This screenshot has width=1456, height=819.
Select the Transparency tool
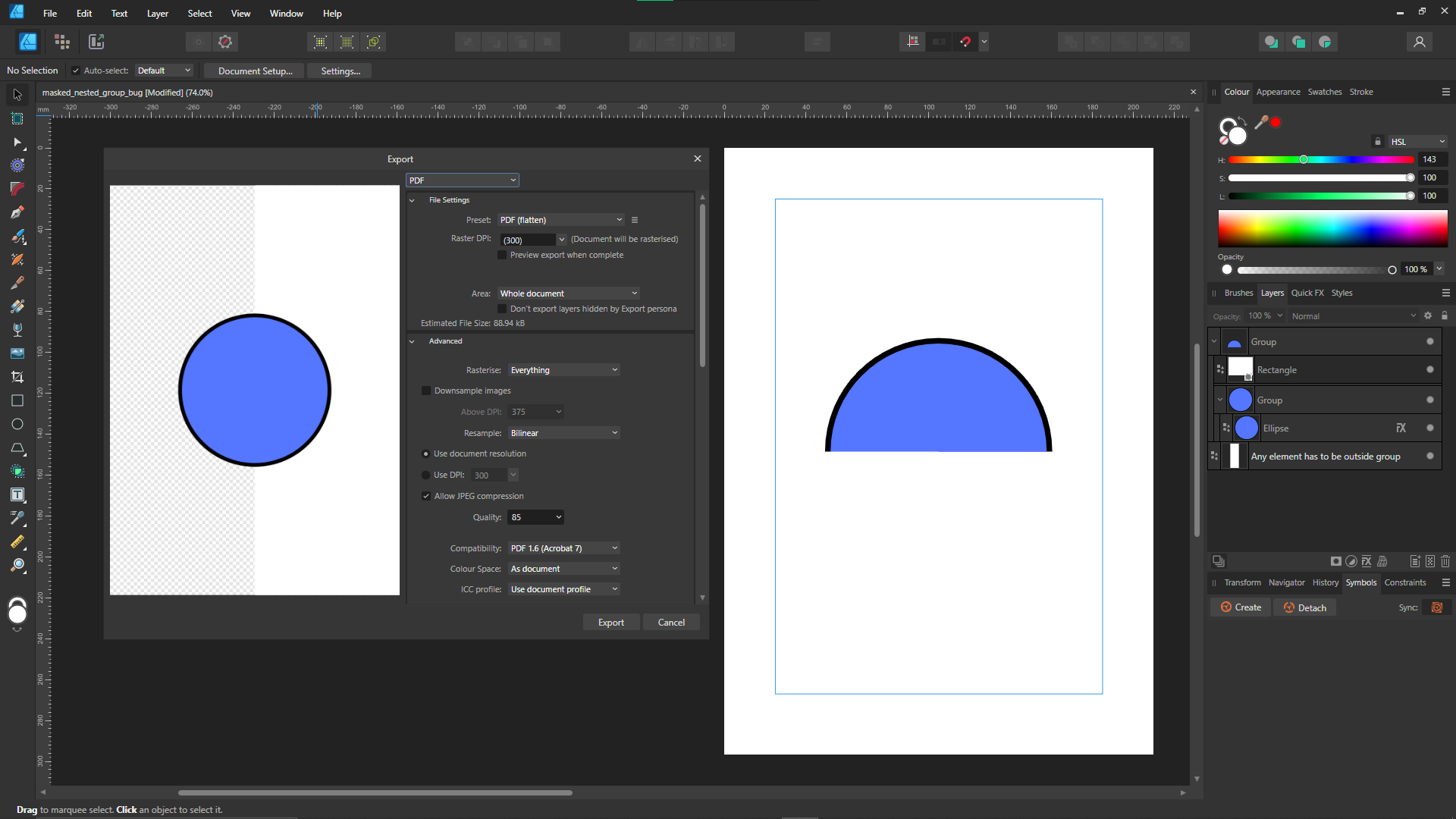point(17,329)
